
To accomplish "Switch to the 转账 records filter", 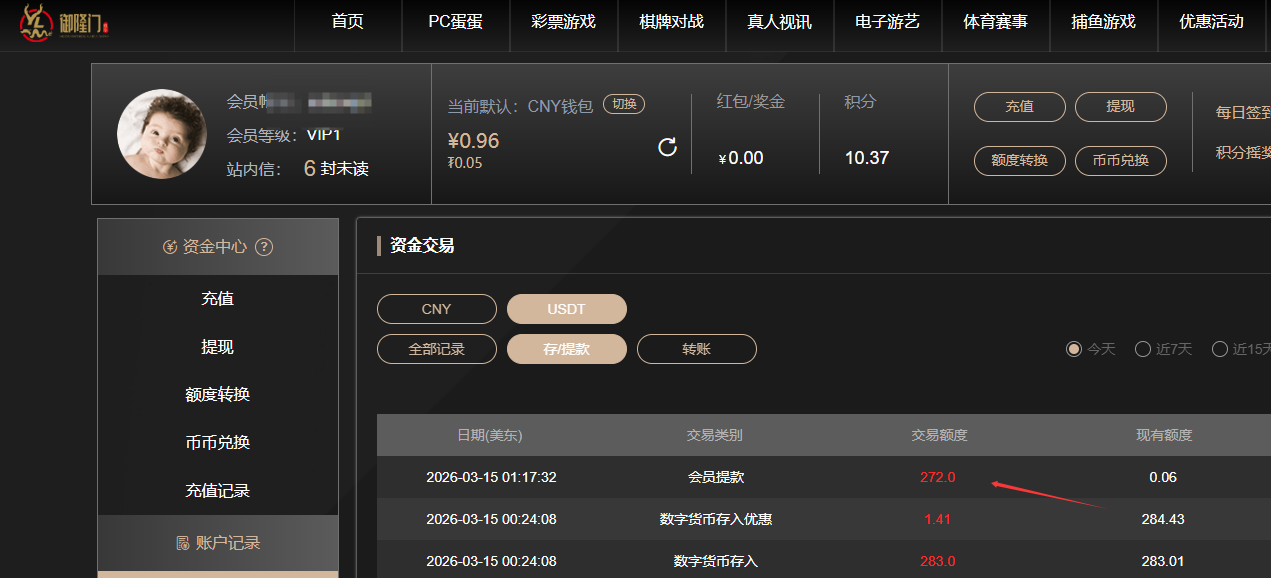I will 696,349.
